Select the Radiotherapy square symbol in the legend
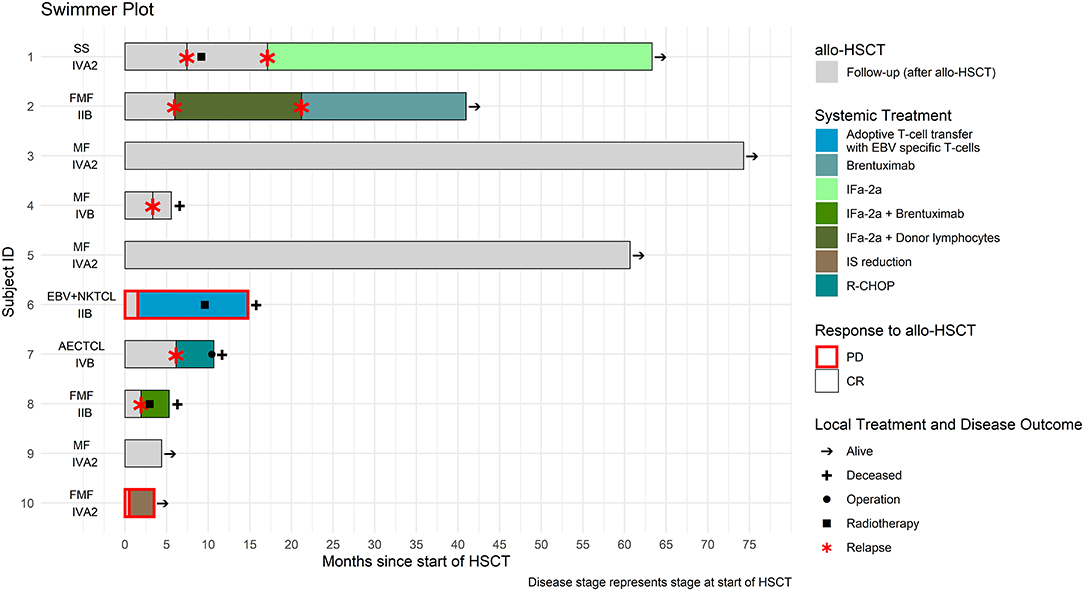The width and height of the screenshot is (1084, 591). [826, 524]
